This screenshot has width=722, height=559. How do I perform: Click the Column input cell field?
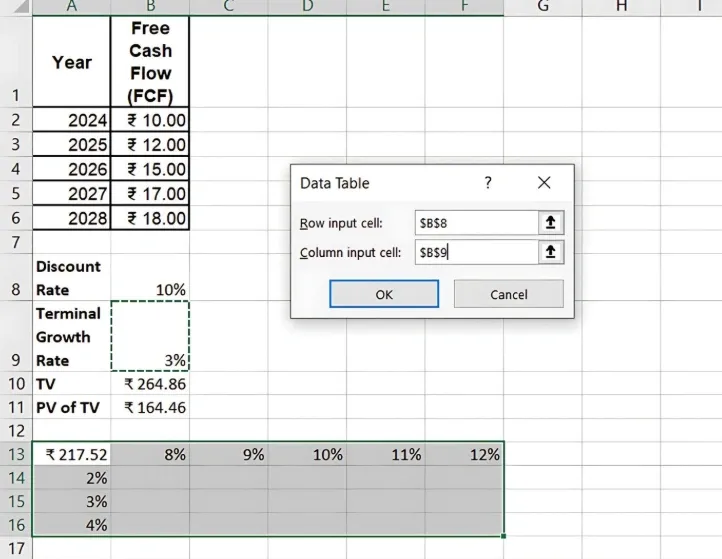[474, 253]
